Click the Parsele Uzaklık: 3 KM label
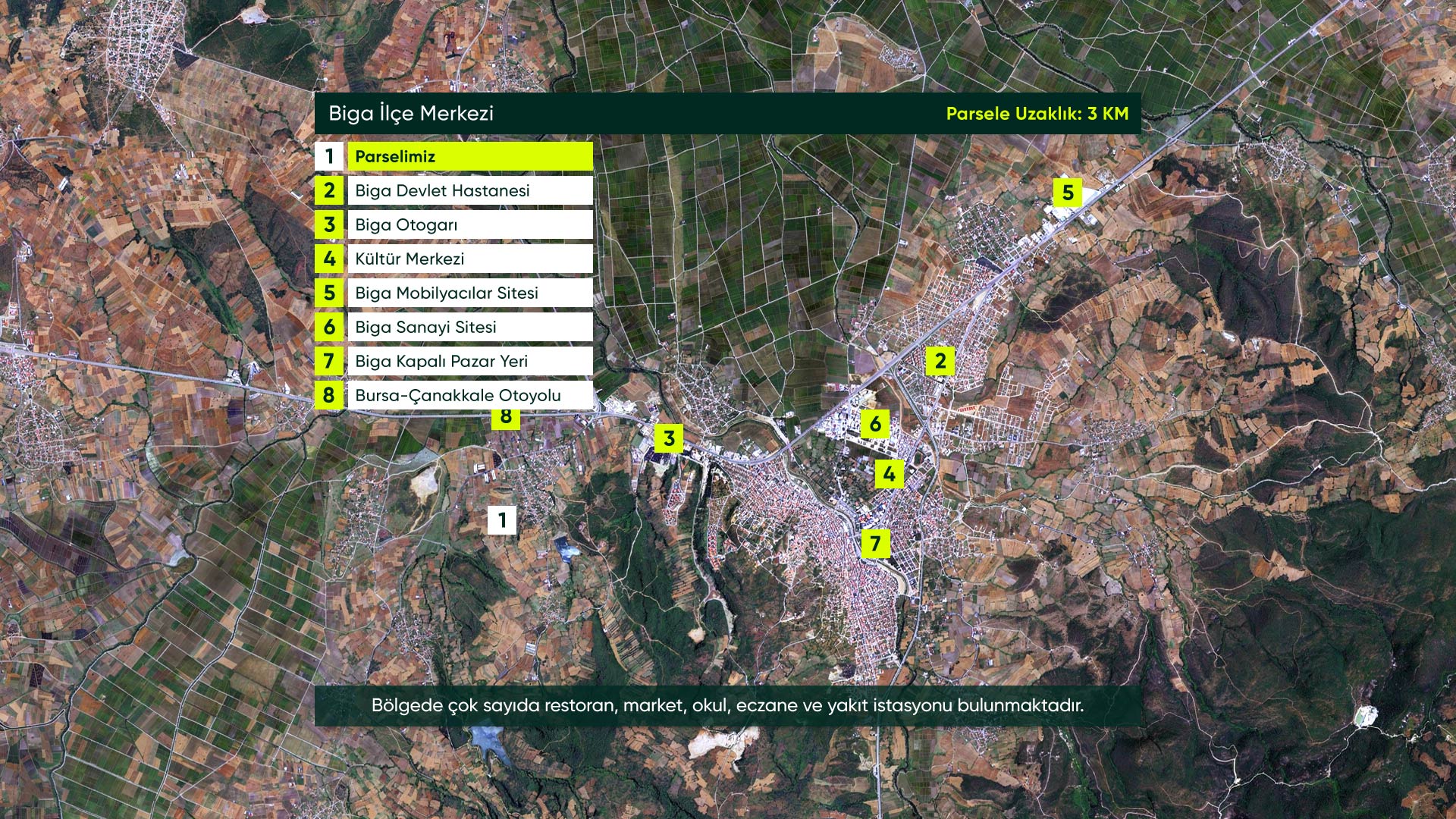Viewport: 1456px width, 819px height. [x=1037, y=114]
